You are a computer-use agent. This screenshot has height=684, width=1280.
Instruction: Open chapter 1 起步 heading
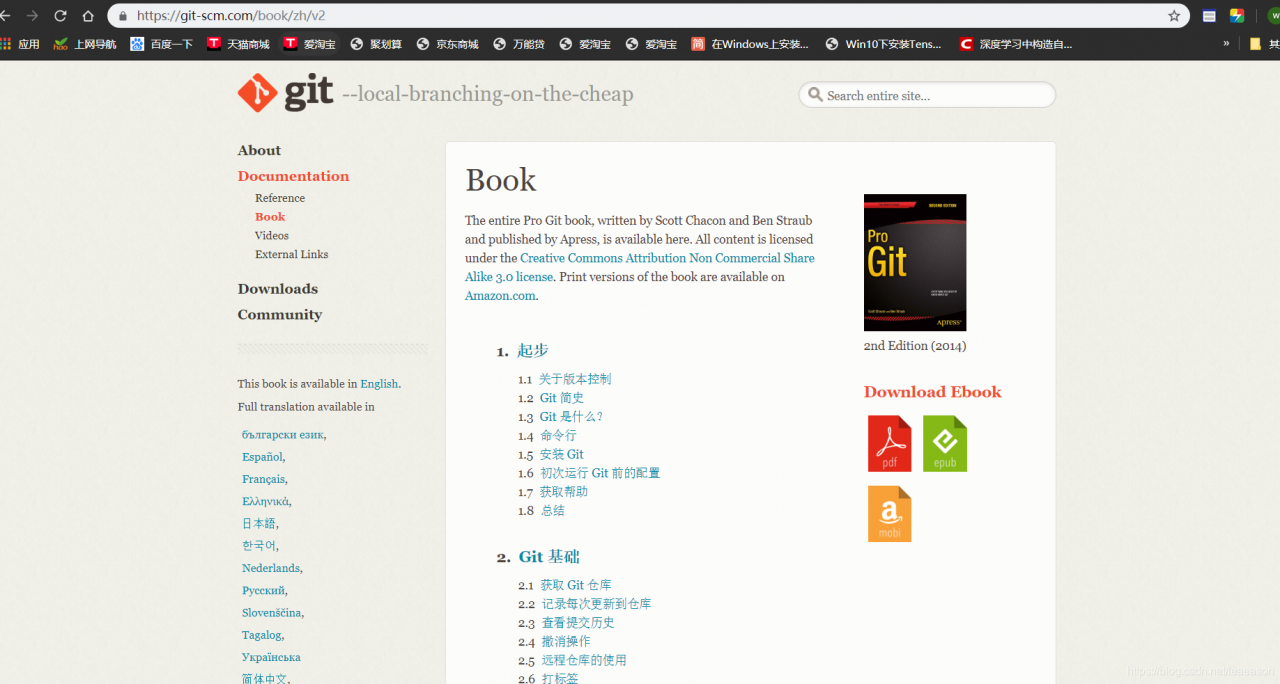(x=532, y=351)
